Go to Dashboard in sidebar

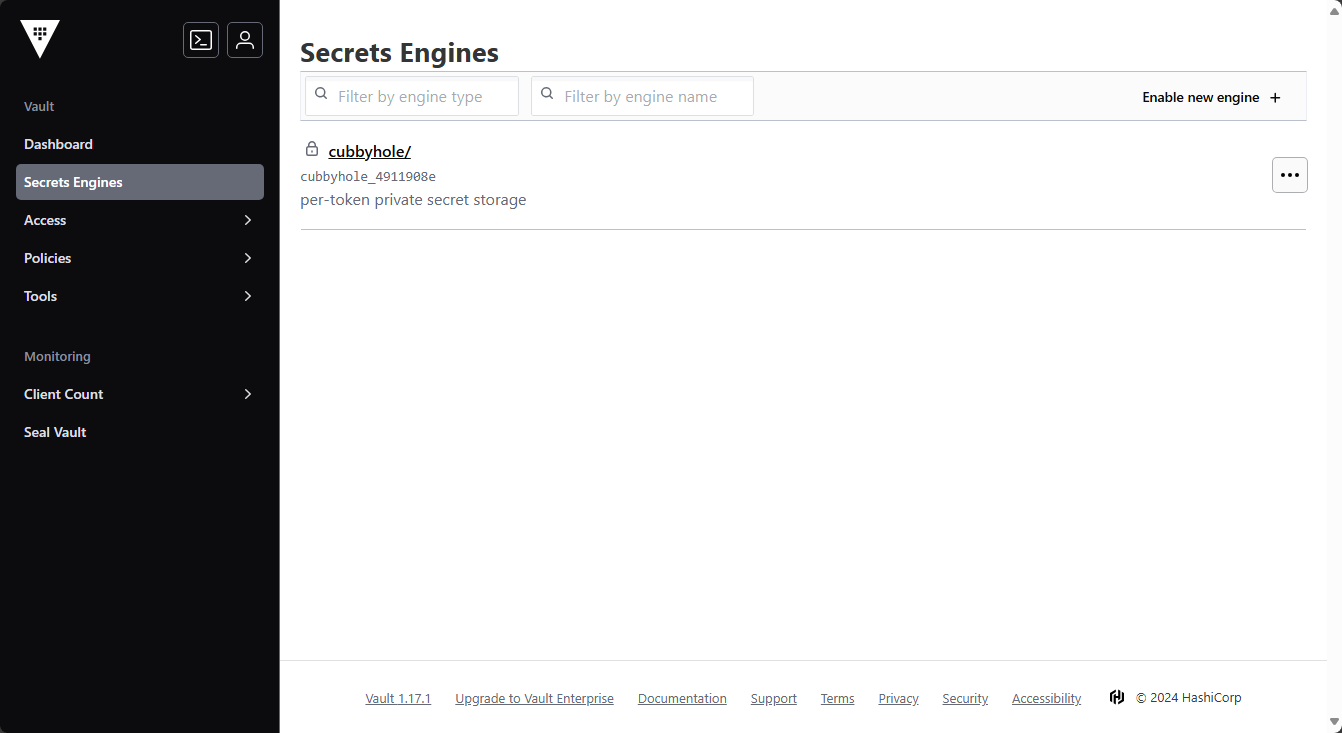(140, 144)
